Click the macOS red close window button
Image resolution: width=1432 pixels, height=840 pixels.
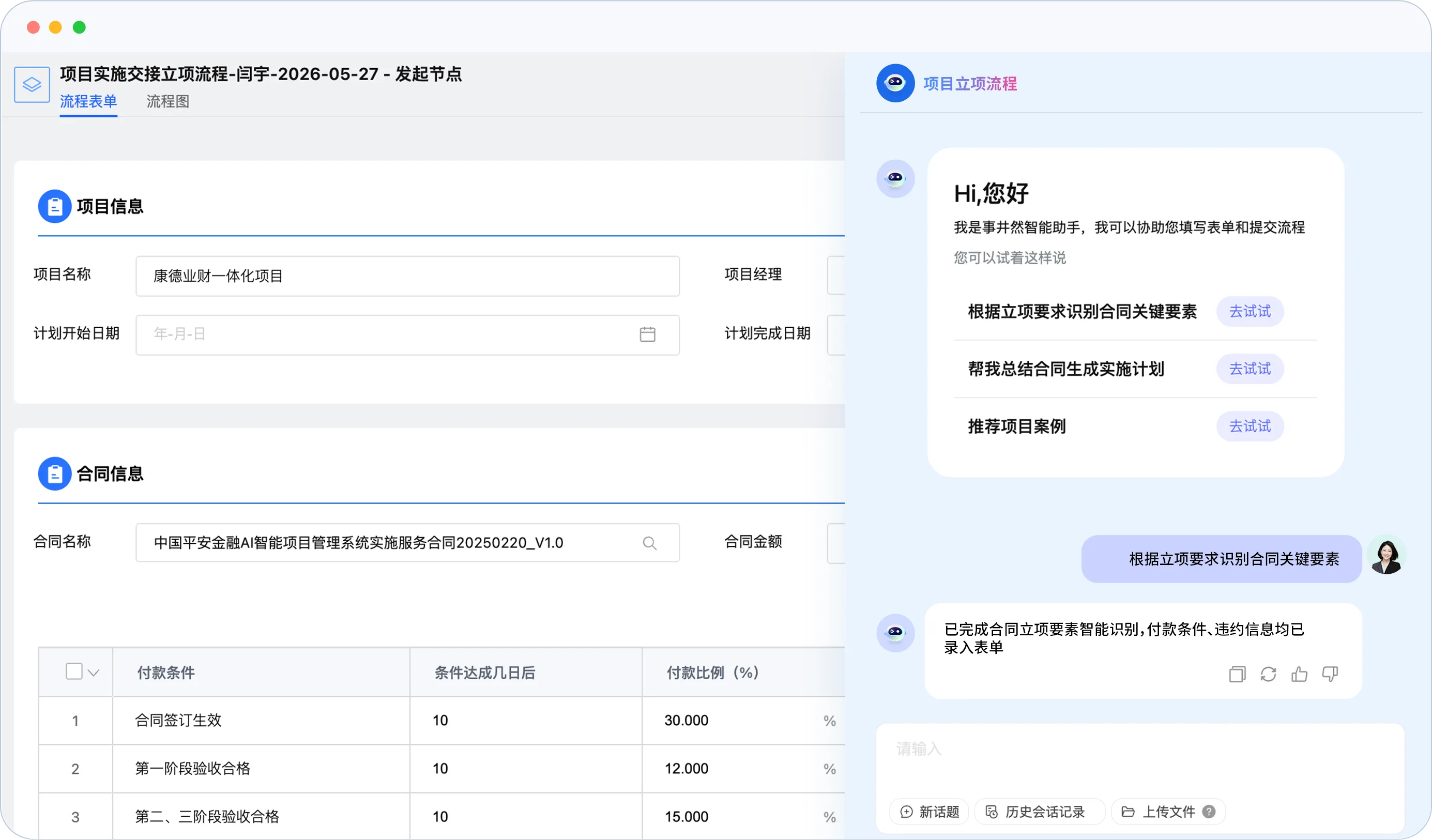33,27
